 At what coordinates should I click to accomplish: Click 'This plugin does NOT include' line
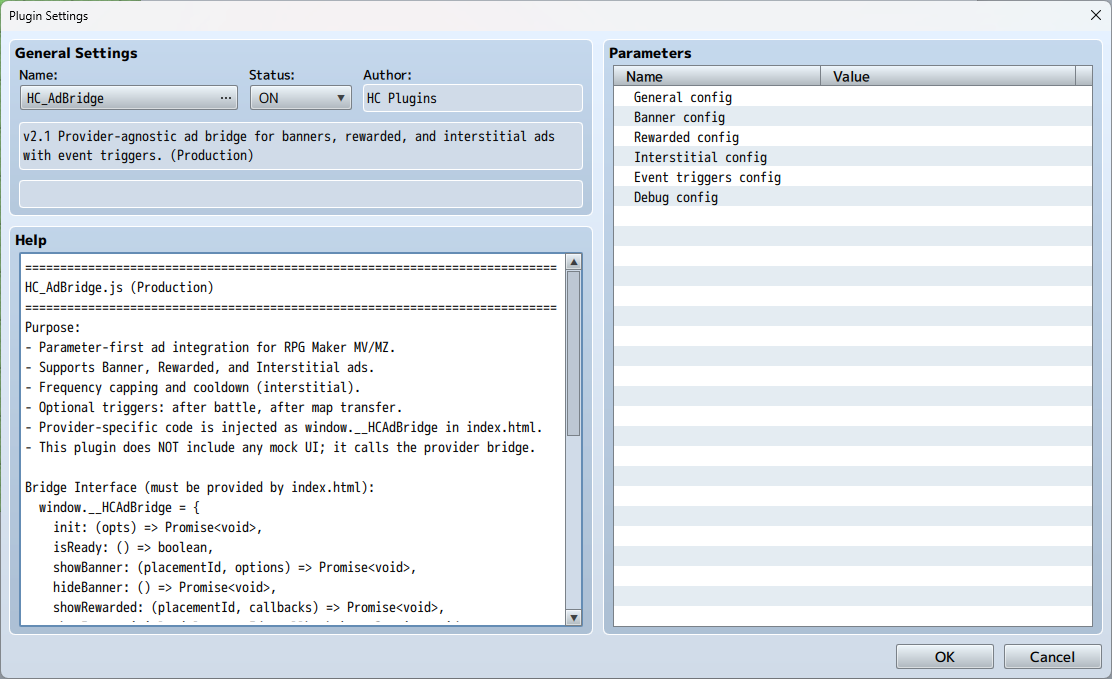[280, 448]
